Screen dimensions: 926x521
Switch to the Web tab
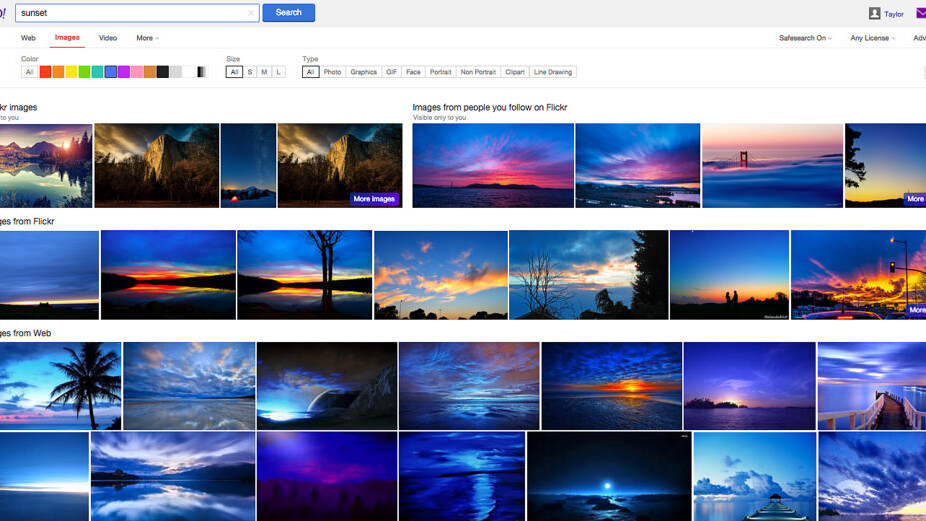(28, 38)
